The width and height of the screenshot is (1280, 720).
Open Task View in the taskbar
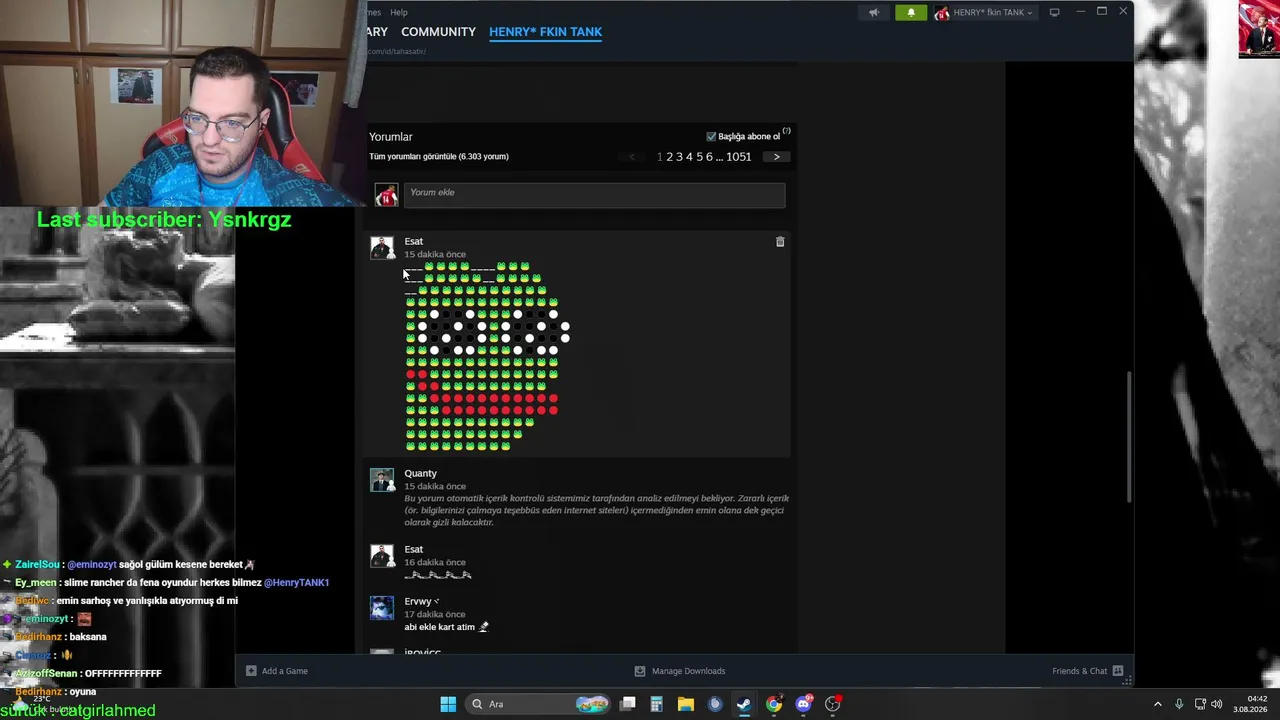click(628, 704)
